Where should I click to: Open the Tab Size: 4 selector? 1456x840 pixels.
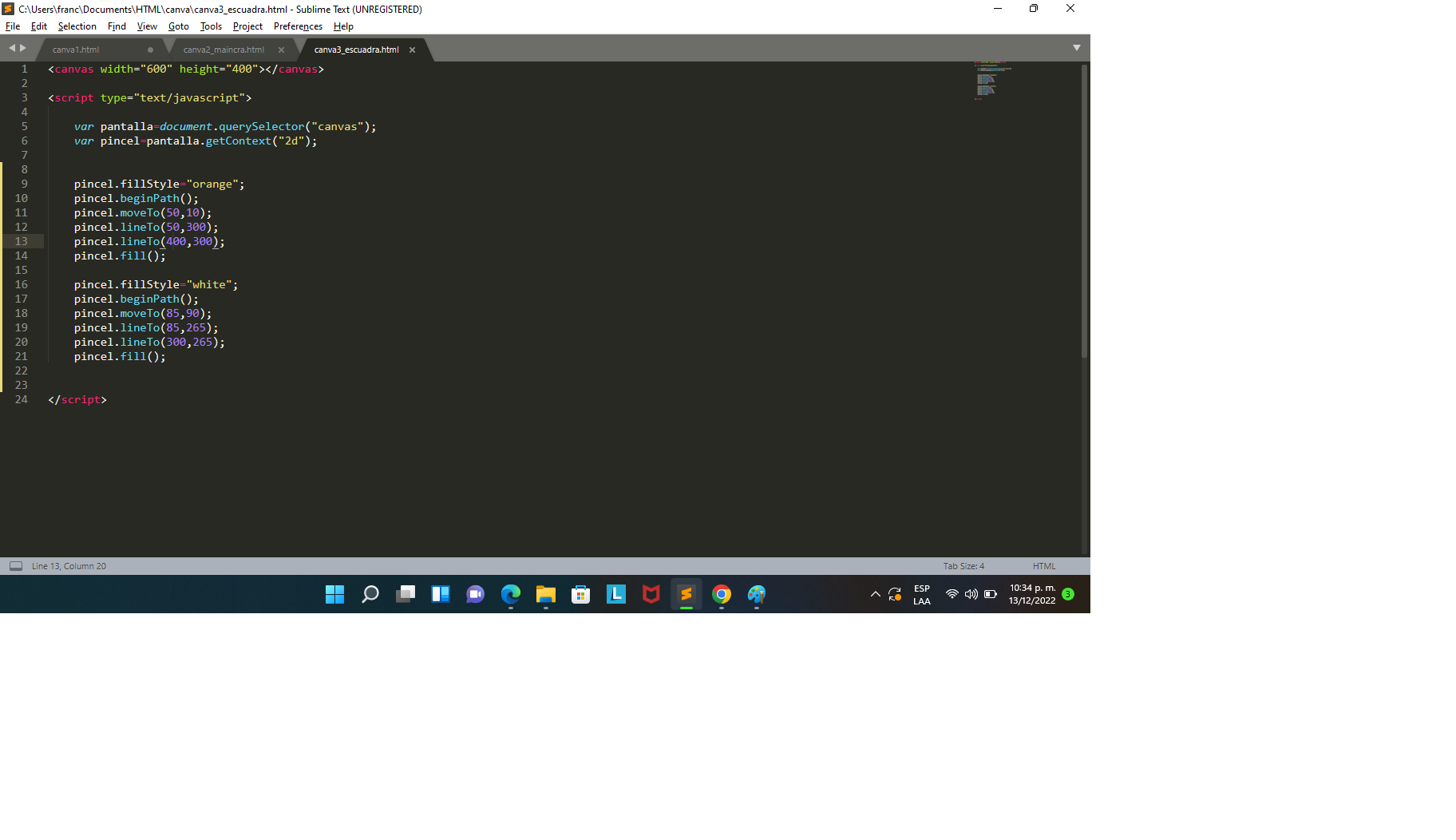(963, 566)
